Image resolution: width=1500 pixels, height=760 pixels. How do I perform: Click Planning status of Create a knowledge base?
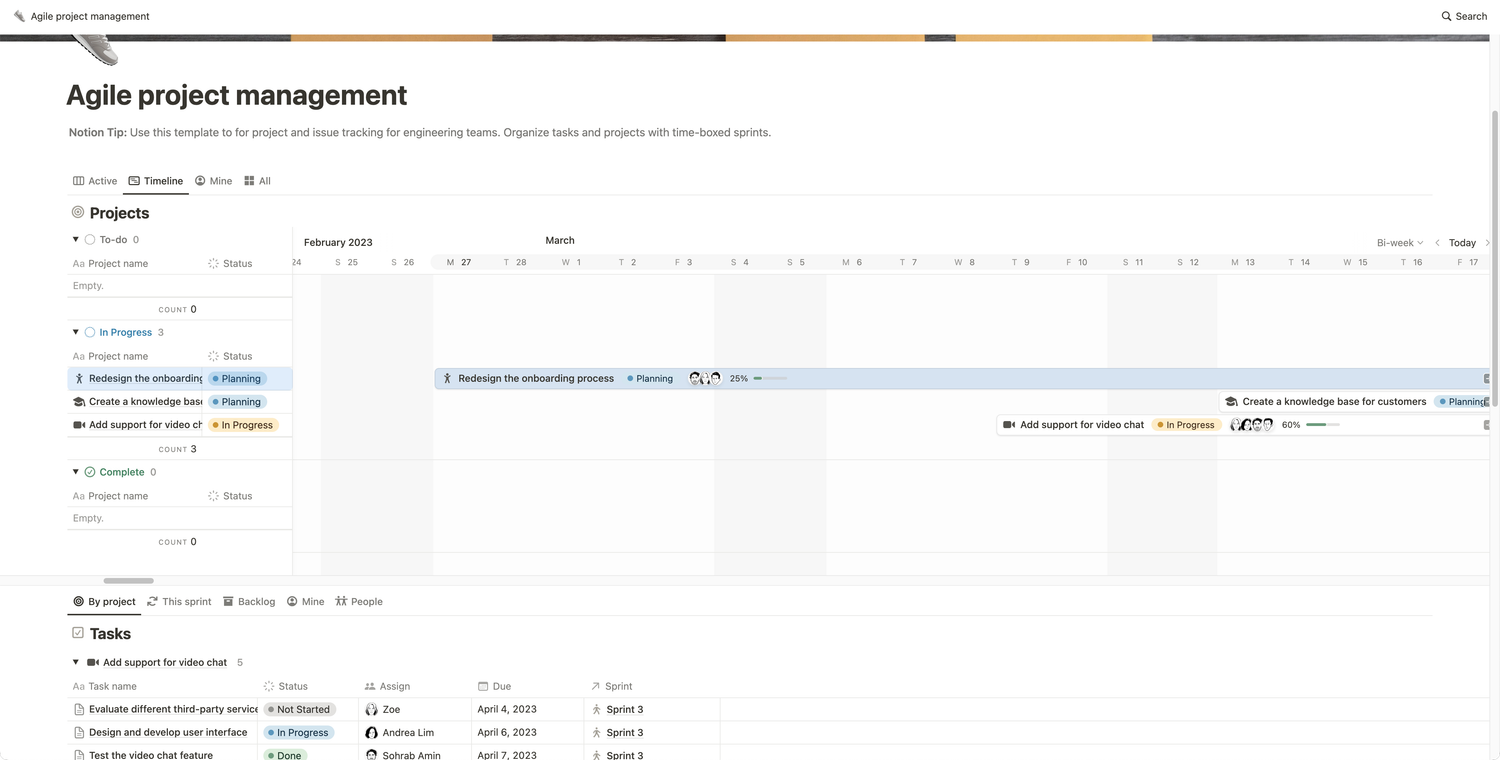pos(237,402)
